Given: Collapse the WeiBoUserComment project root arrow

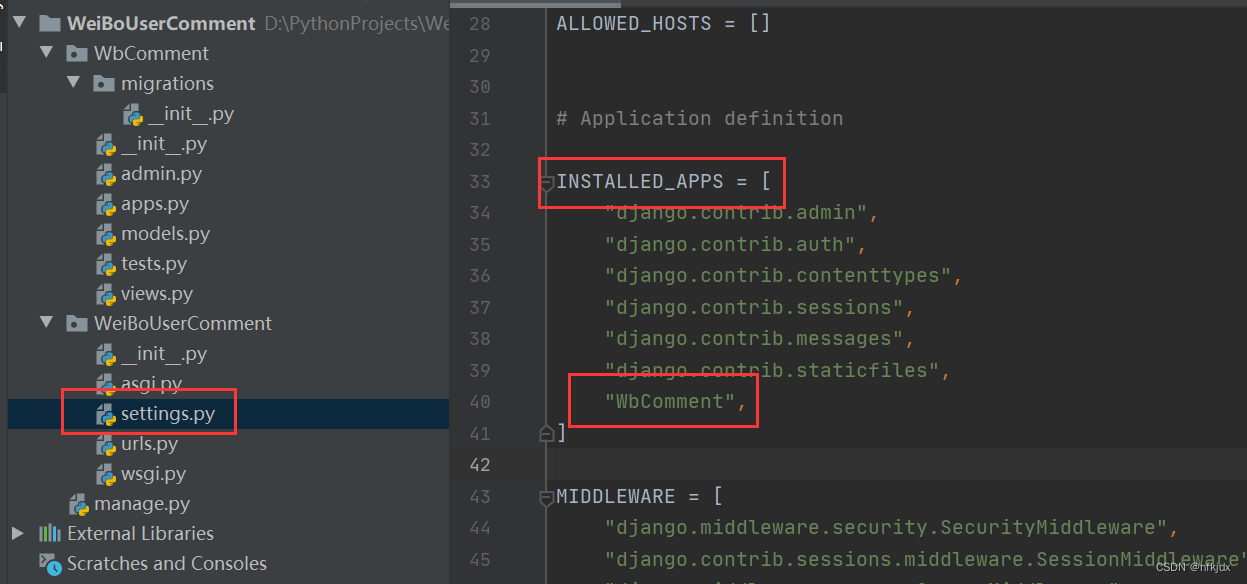Looking at the screenshot, I should coord(19,22).
